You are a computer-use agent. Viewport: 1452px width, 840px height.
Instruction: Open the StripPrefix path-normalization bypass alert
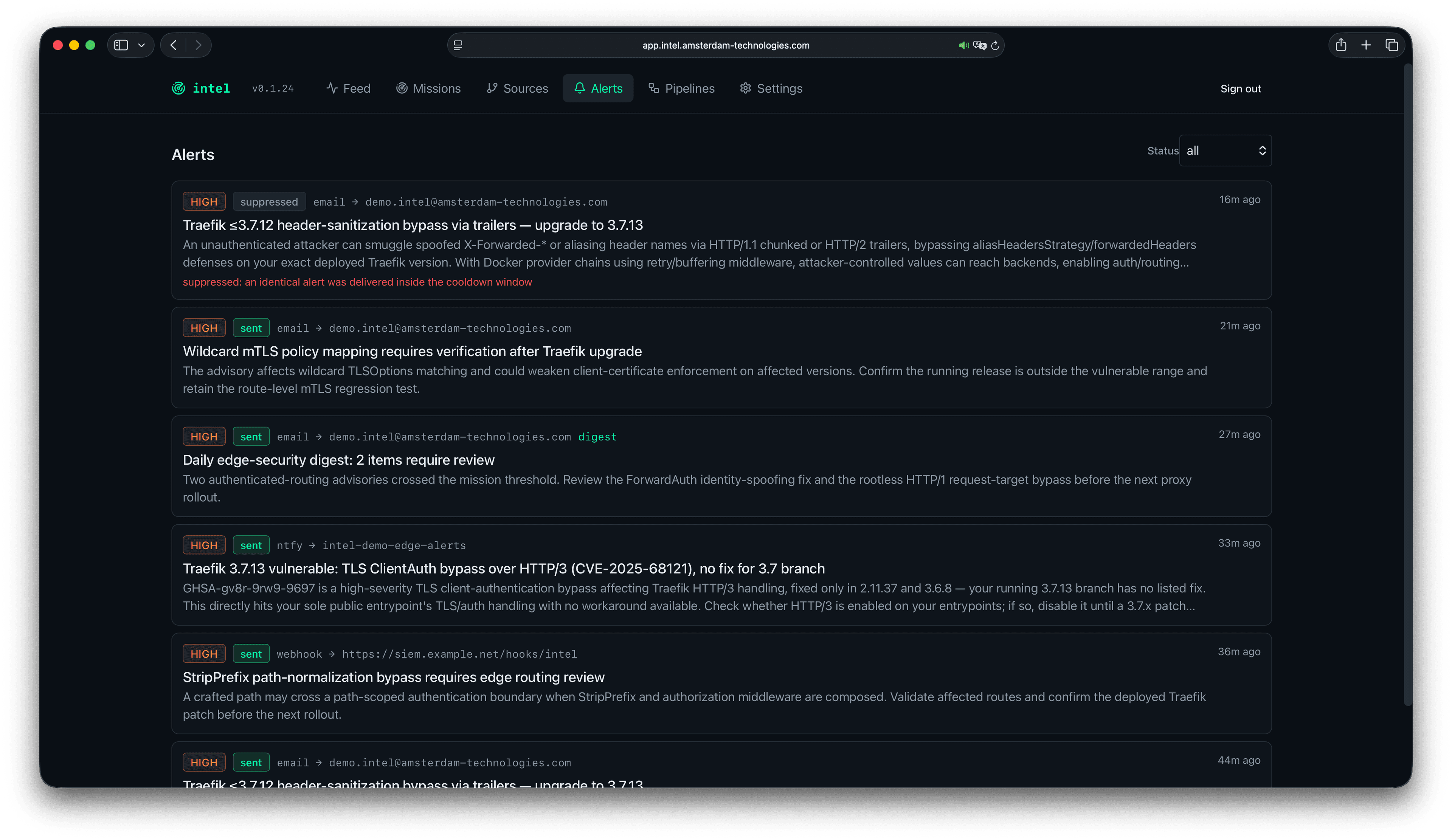point(394,677)
